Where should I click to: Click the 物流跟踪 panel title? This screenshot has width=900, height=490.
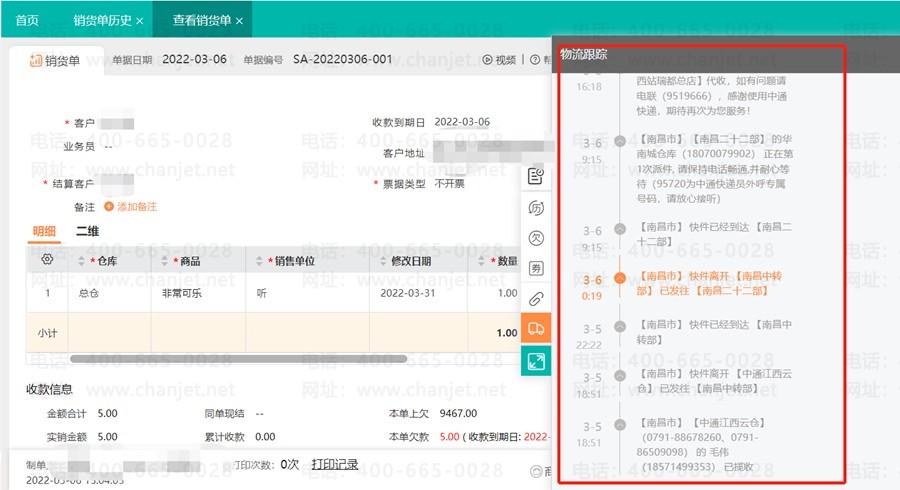pyautogui.click(x=584, y=54)
